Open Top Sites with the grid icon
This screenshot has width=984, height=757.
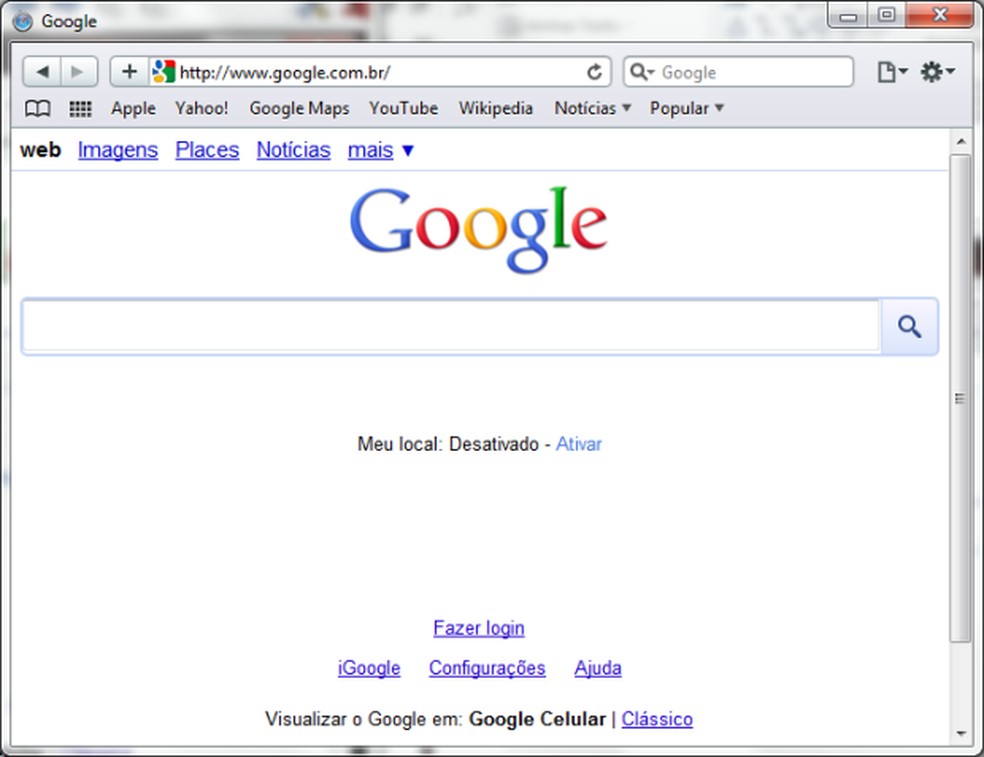point(80,108)
